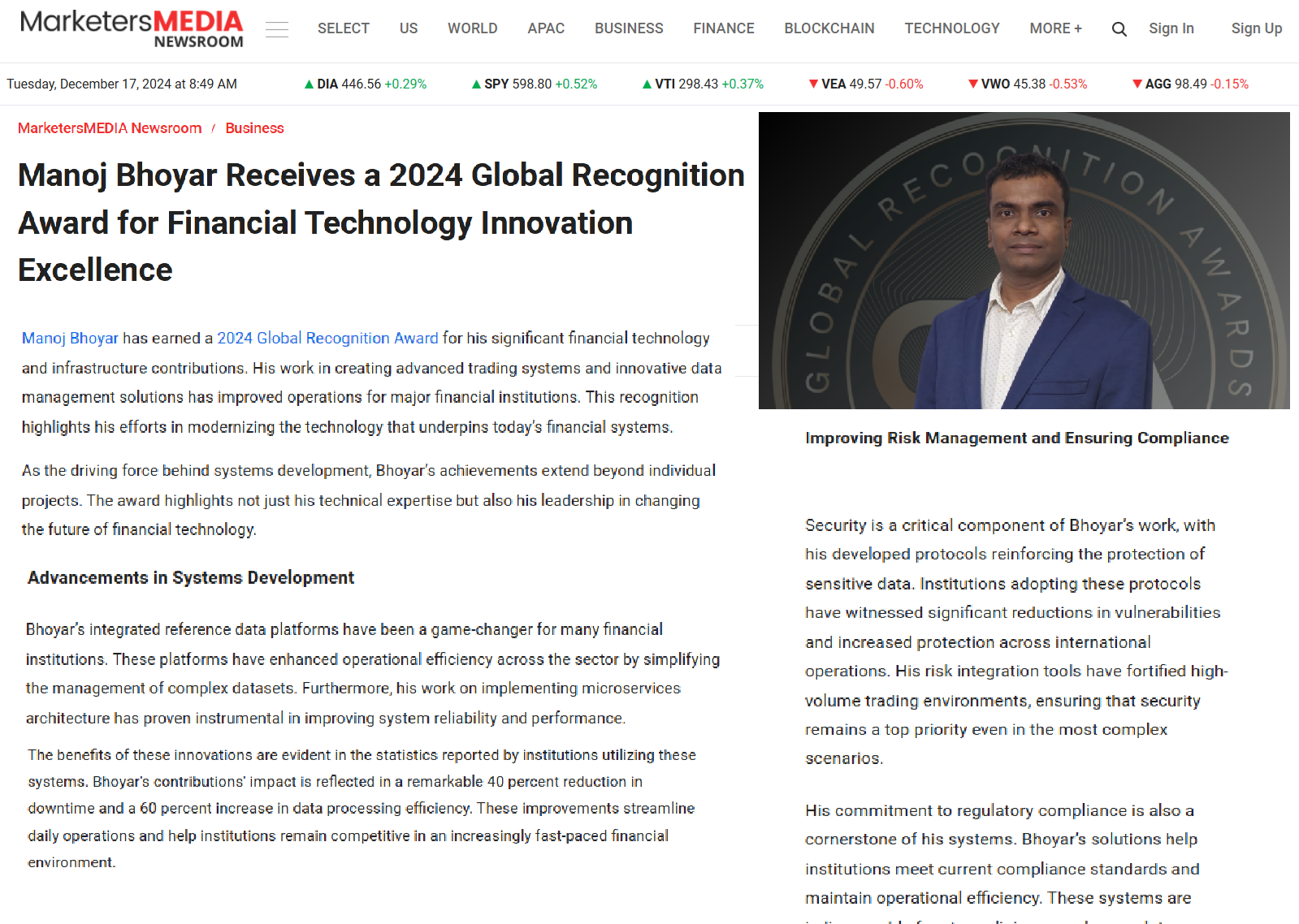Click the Improving Risk Management heading

point(1017,438)
